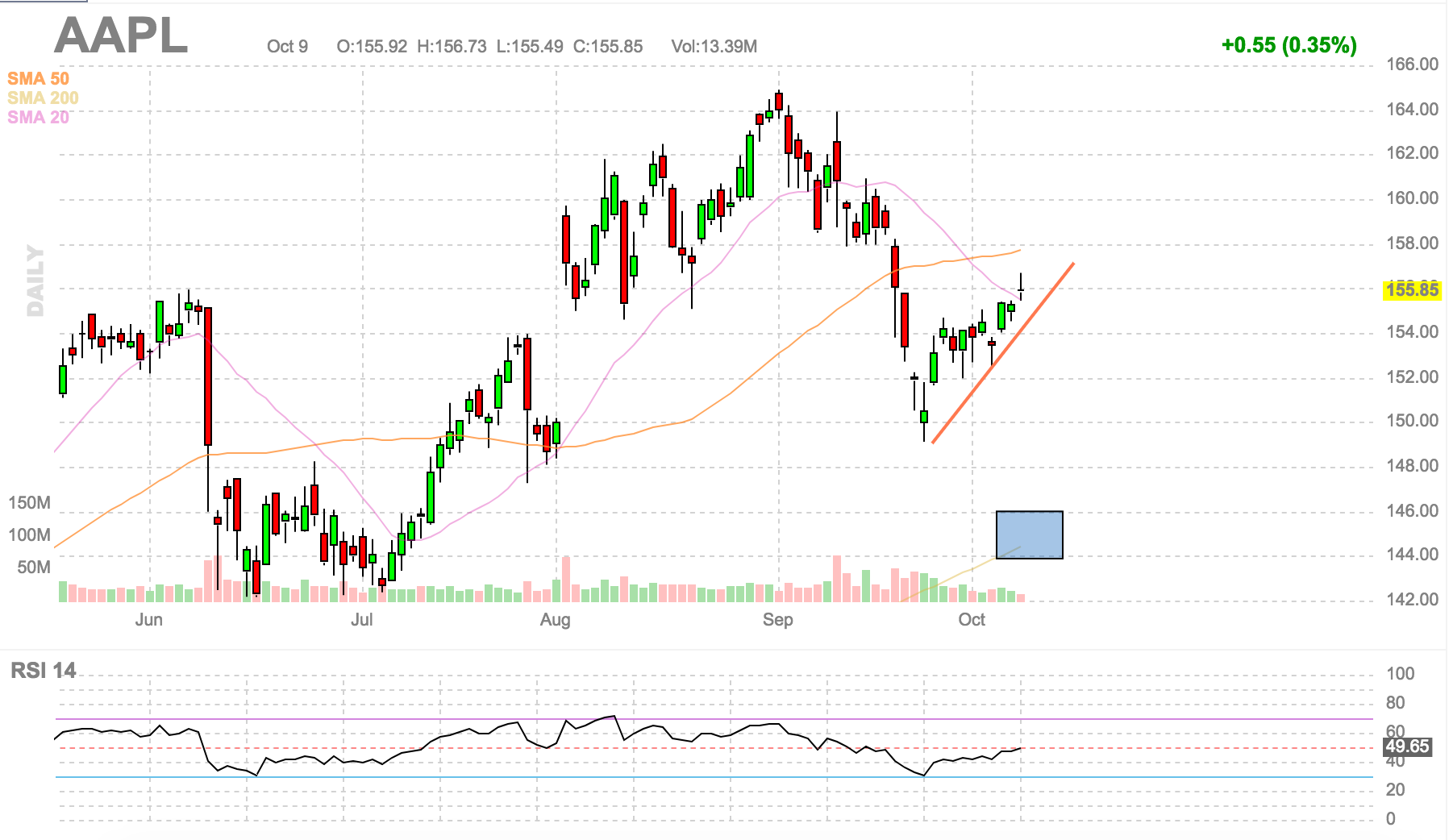Toggle the SMA 50 legend label
Viewport: 1453px width, 840px height.
pos(38,78)
